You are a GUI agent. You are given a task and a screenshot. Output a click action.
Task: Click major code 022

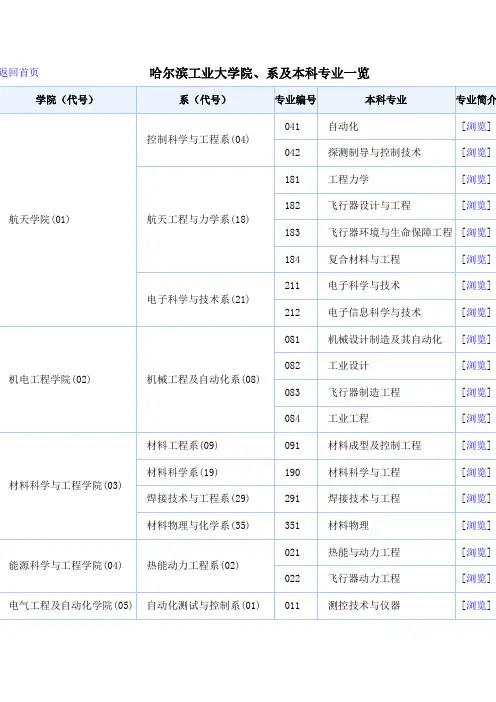coord(292,579)
